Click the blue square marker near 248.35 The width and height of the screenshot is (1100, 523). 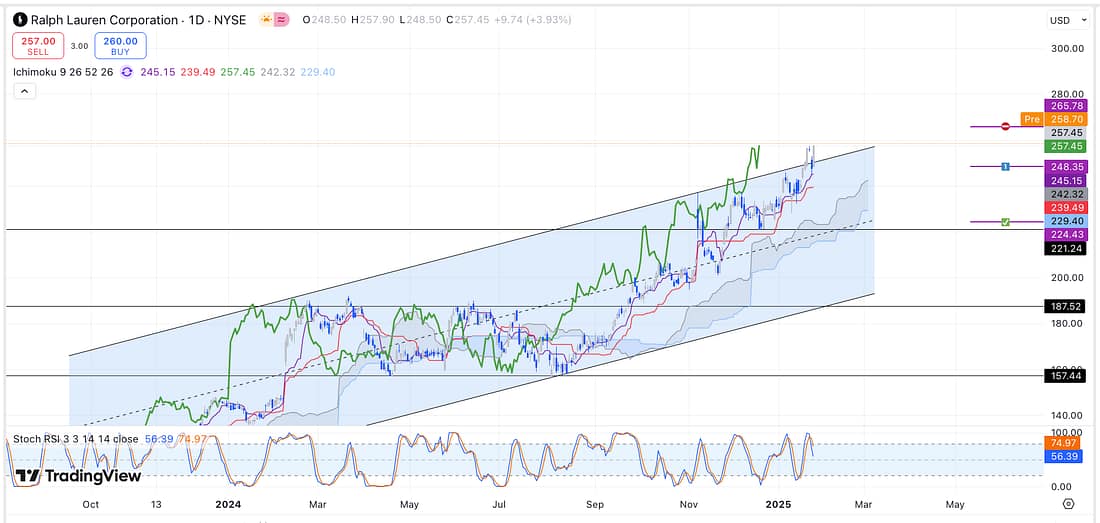coord(1005,166)
